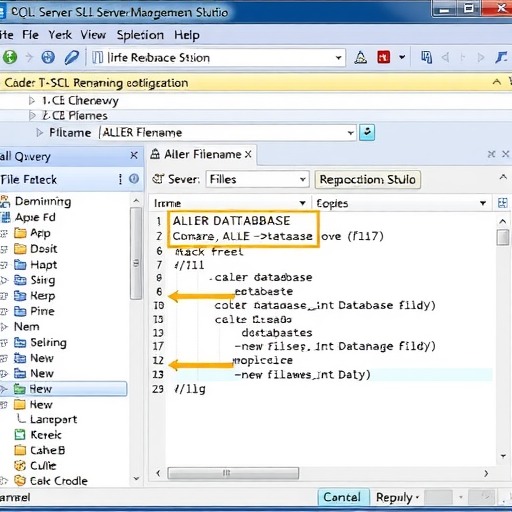This screenshot has width=512, height=512.
Task: Click the 'Sever' connection icon
Action: (x=157, y=179)
